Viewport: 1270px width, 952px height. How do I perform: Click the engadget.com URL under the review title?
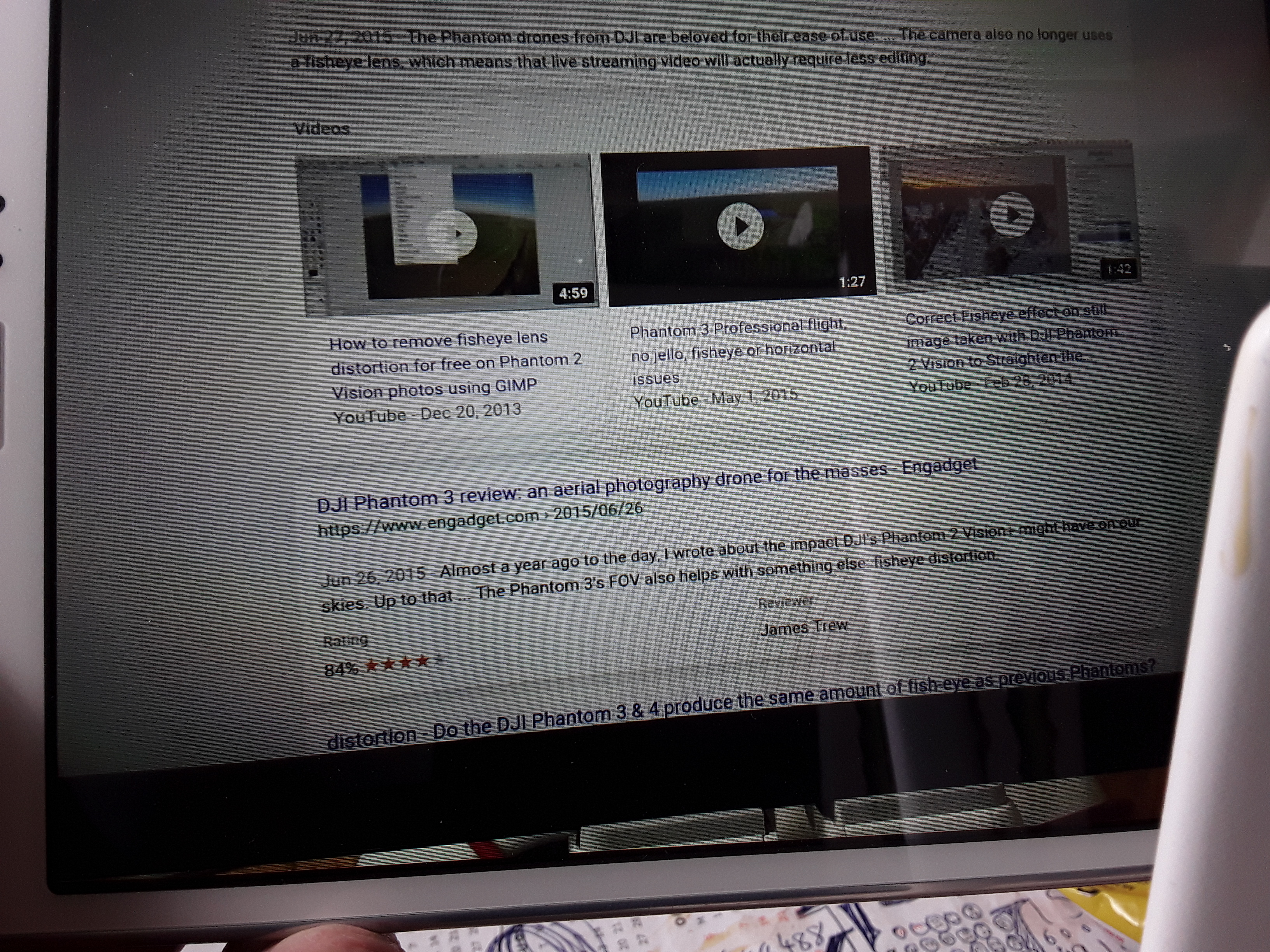(480, 519)
